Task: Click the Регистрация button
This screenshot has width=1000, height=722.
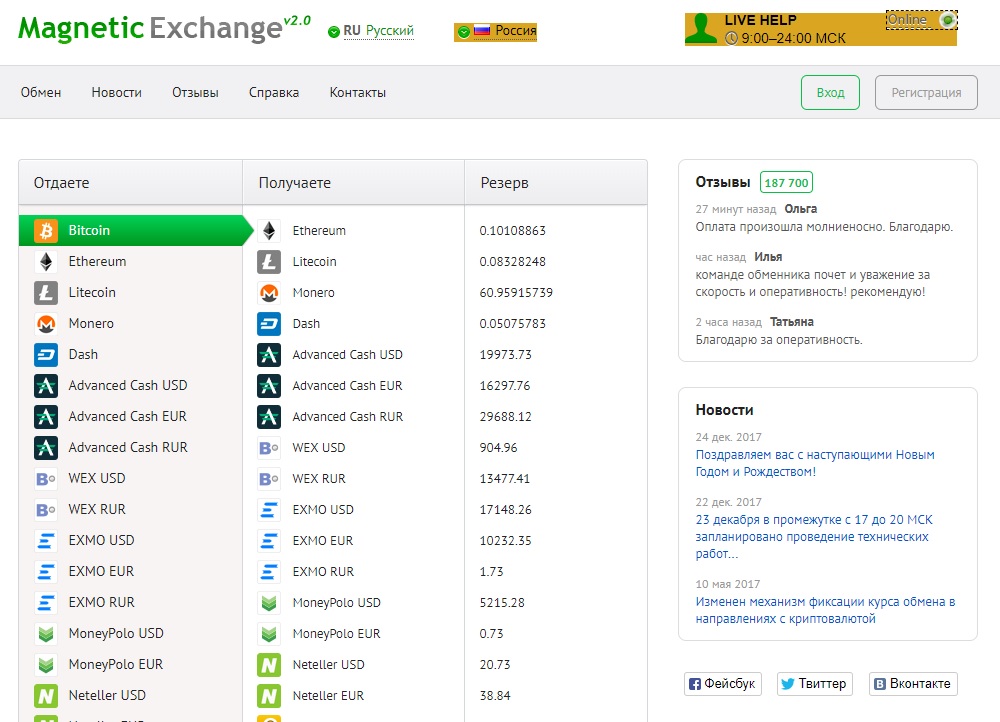Action: [x=926, y=92]
